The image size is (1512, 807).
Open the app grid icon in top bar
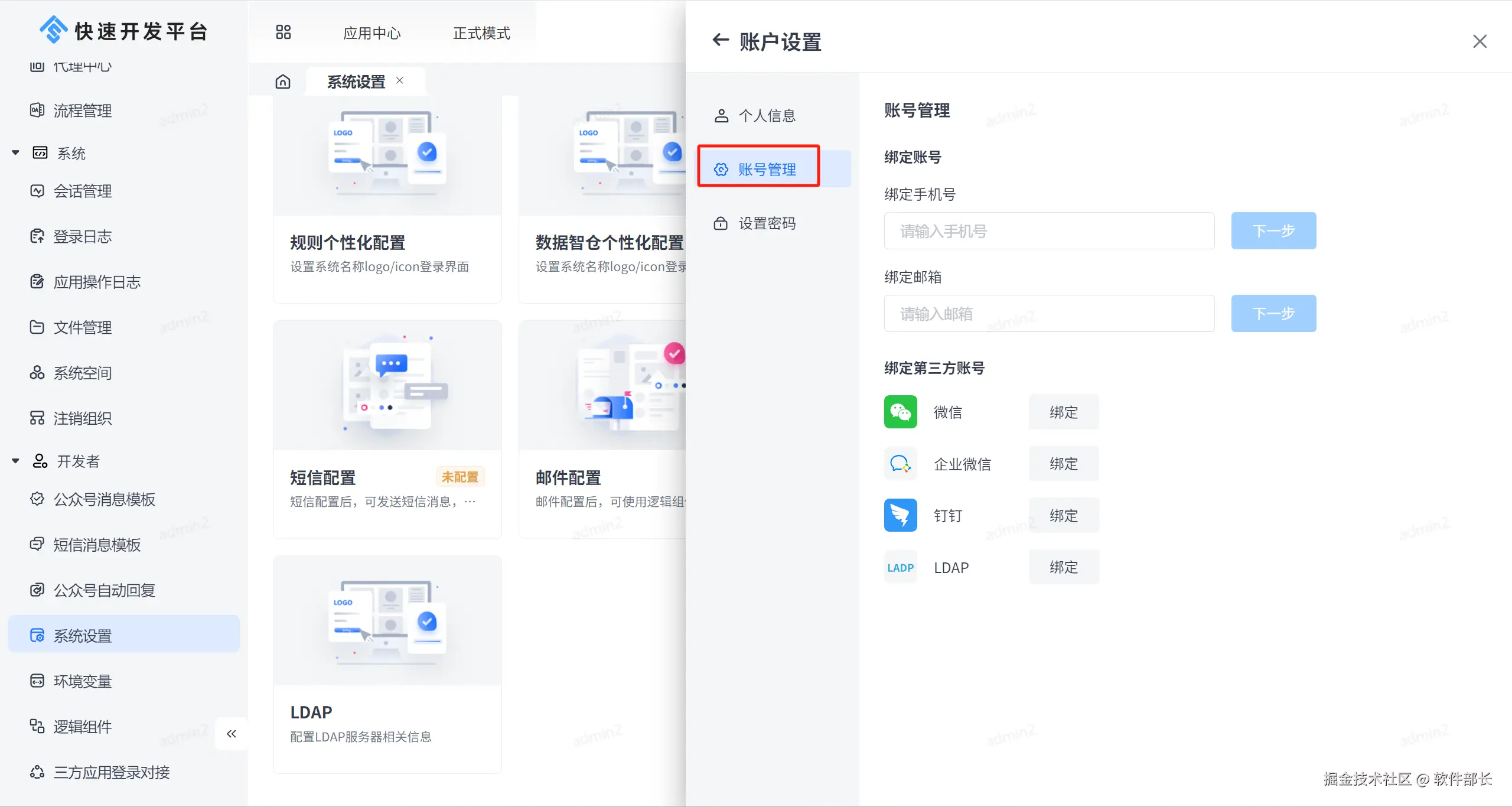coord(283,32)
